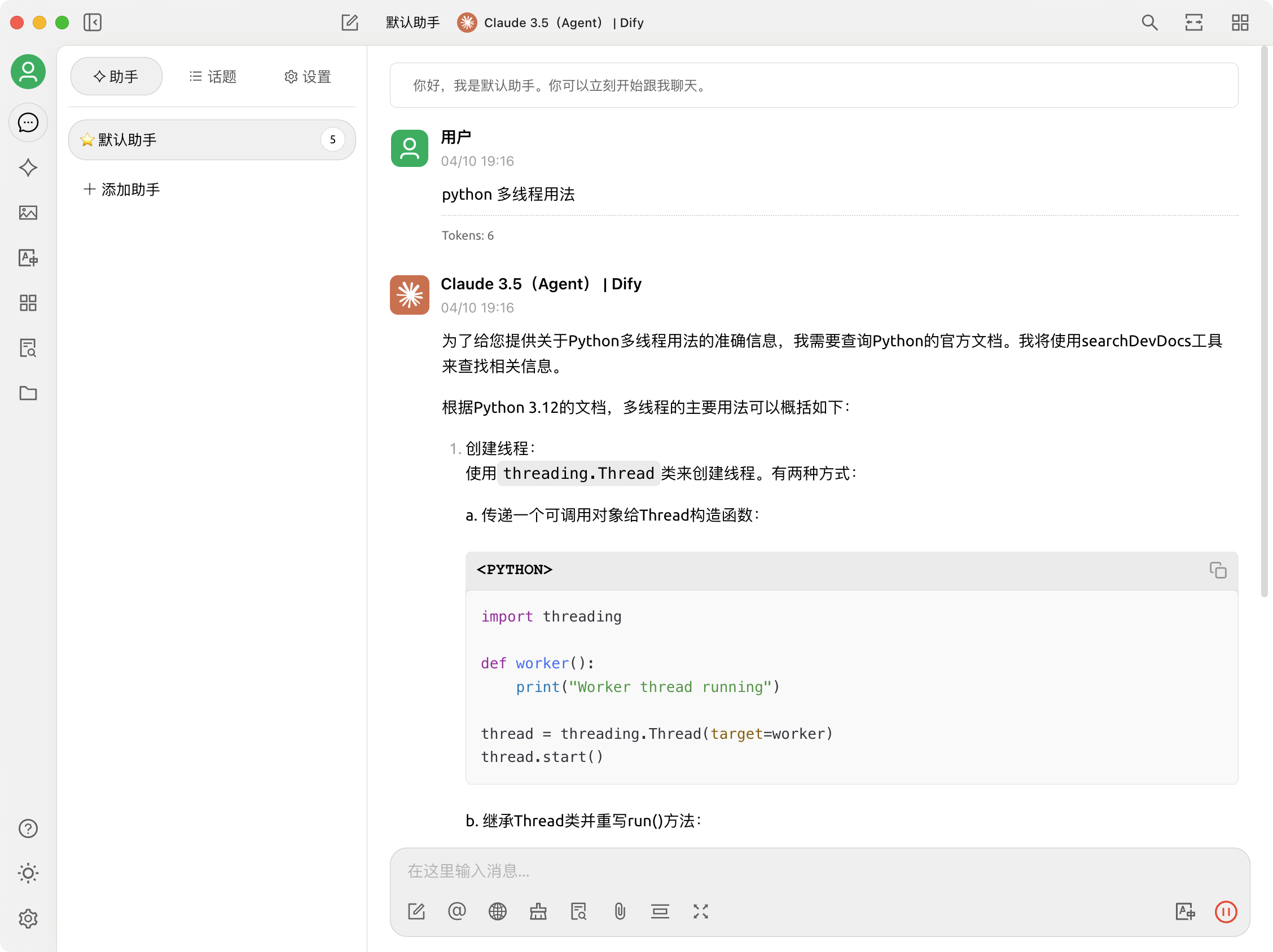Switch to the 设置 tab
Image resolution: width=1273 pixels, height=952 pixels.
click(x=308, y=77)
